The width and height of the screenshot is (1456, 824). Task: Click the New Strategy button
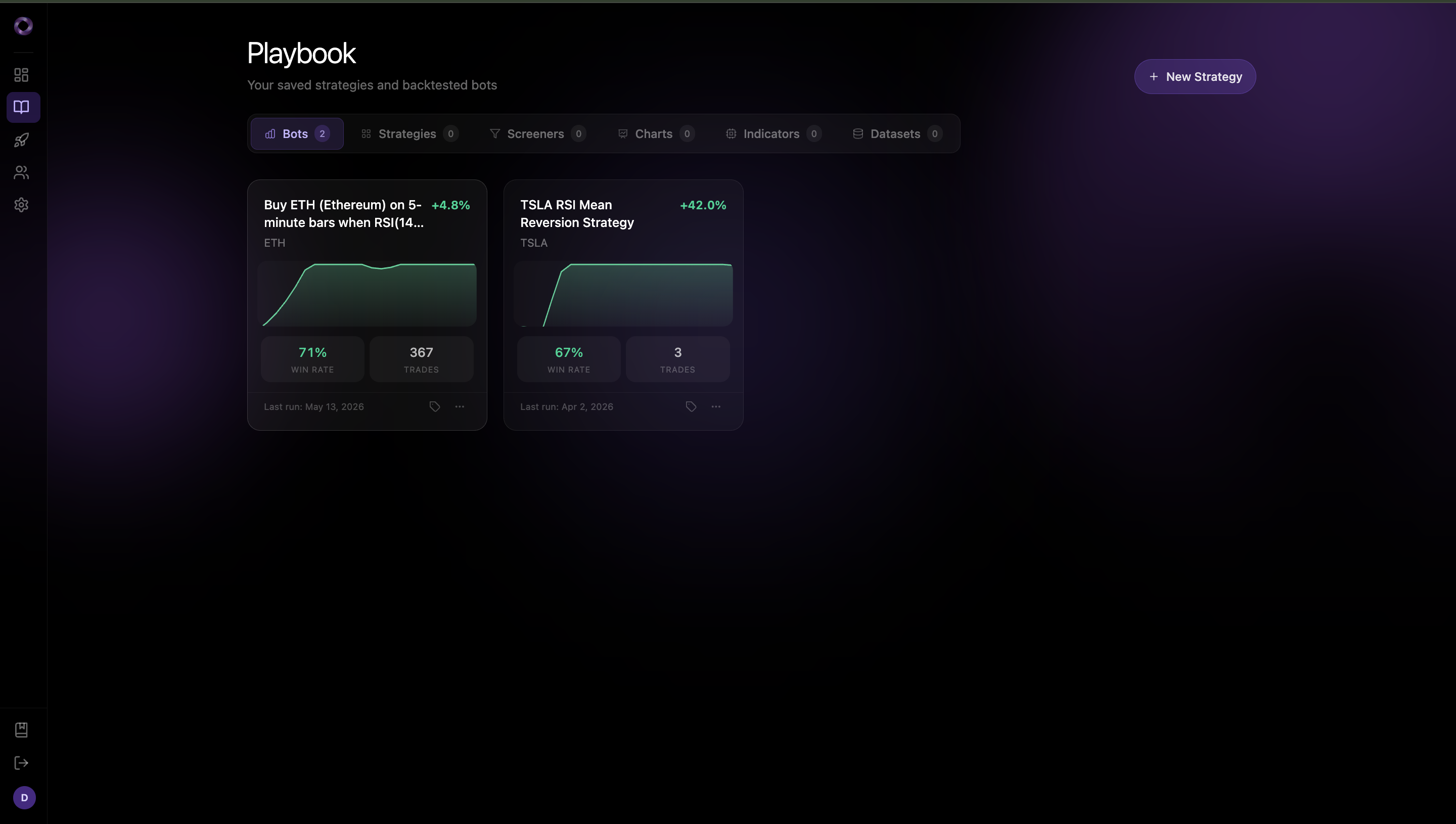tap(1195, 76)
